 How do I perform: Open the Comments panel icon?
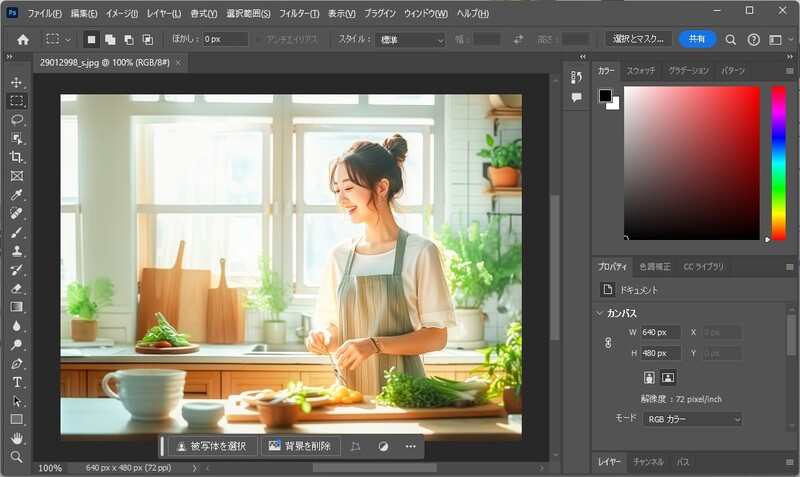click(x=577, y=97)
